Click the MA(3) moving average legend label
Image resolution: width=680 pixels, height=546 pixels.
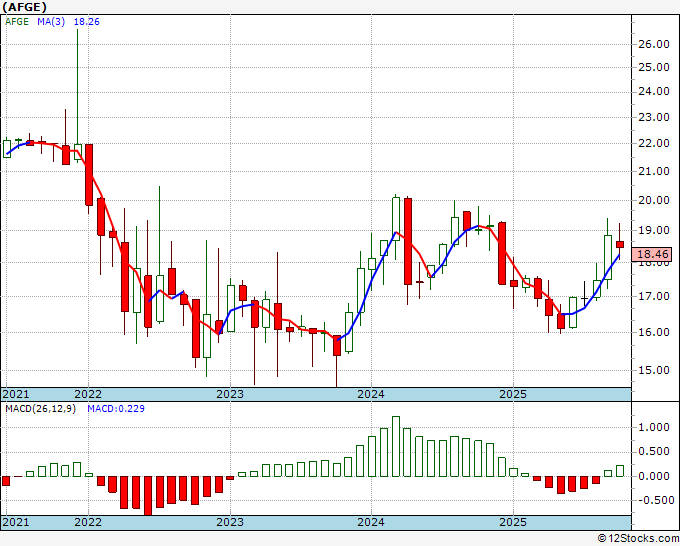tap(51, 22)
